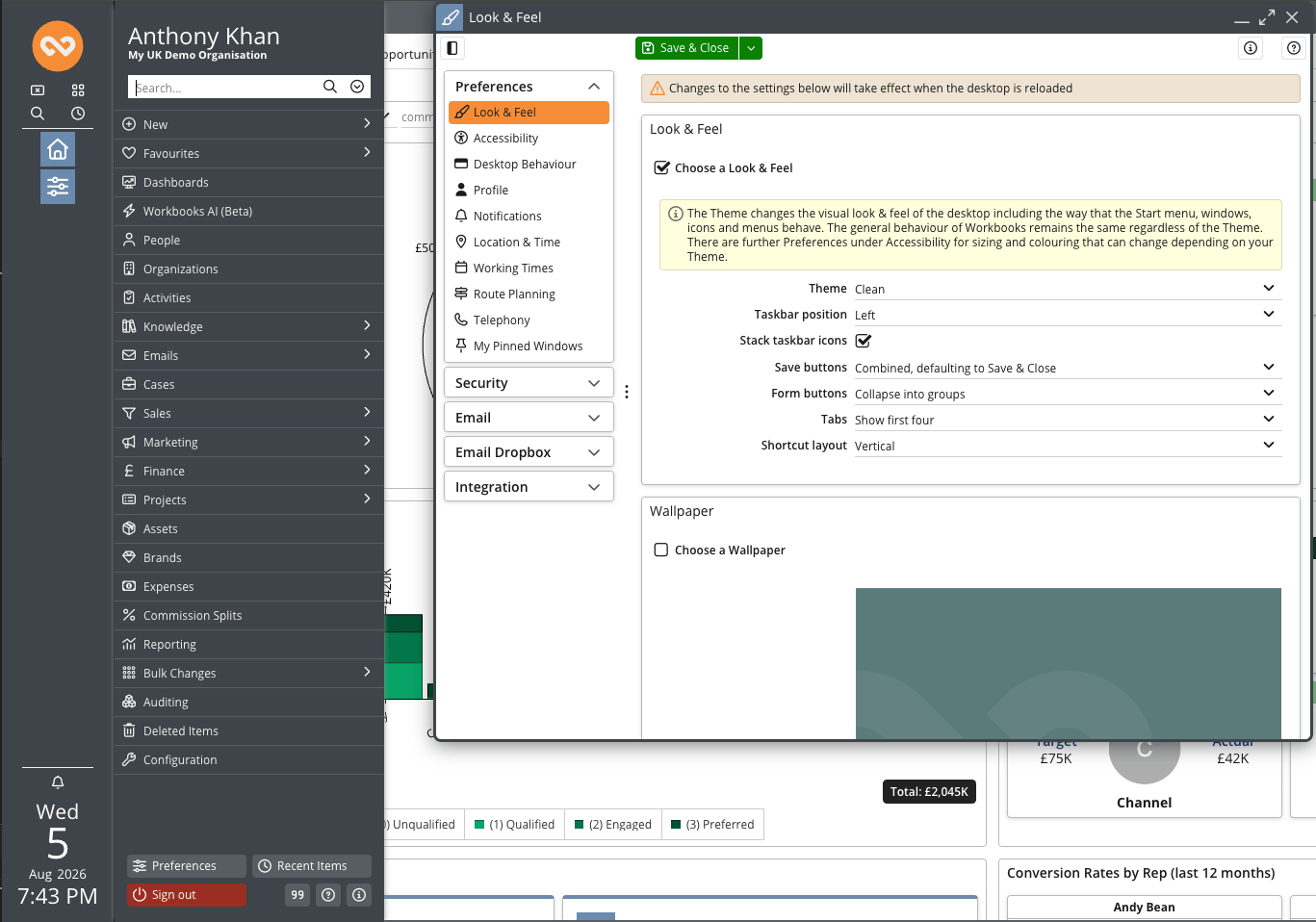Click the info icon in window toolbar
Screen dimensions: 1316x922
pos(1251,48)
